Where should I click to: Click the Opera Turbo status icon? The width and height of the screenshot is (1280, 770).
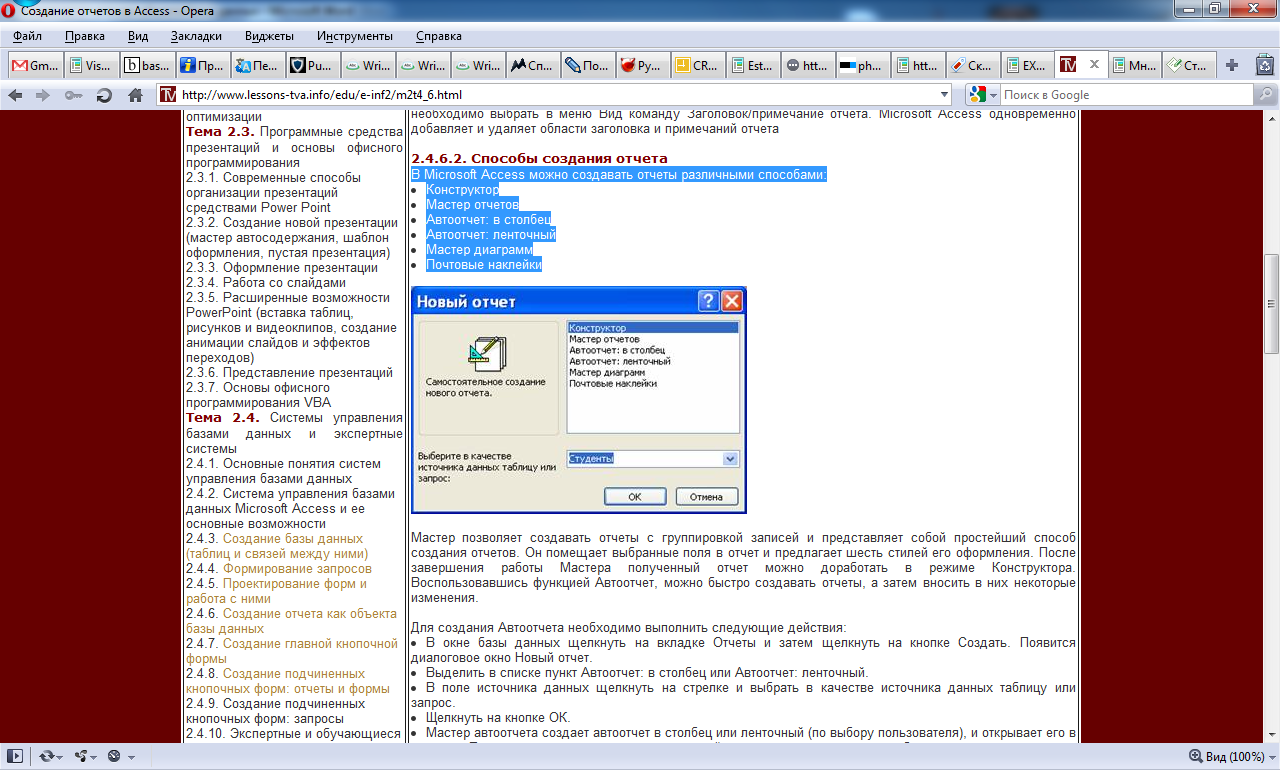click(114, 756)
